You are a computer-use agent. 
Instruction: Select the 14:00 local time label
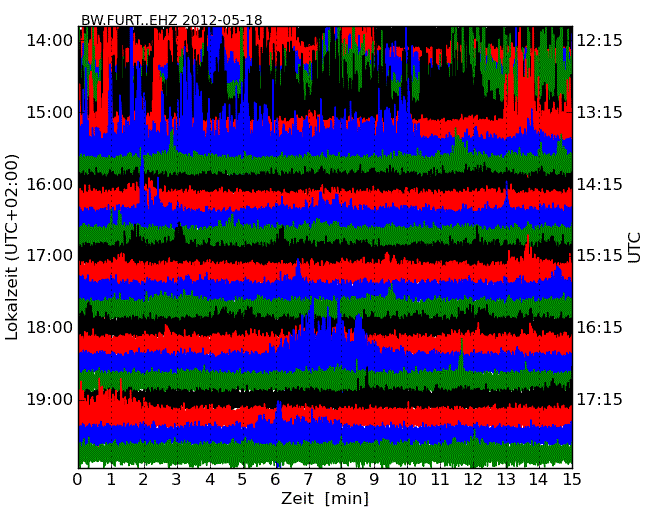click(49, 41)
